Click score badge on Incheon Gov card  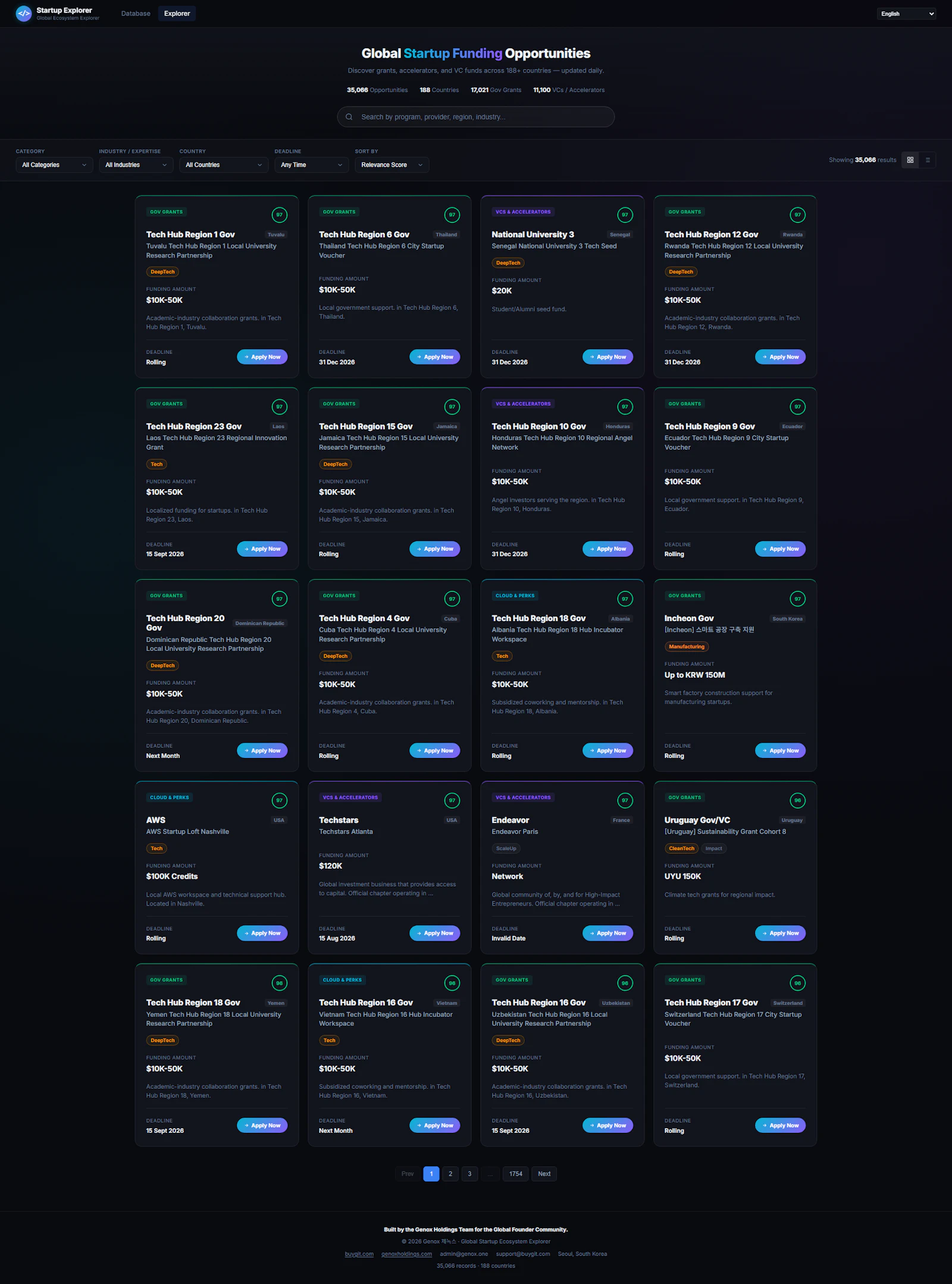797,599
